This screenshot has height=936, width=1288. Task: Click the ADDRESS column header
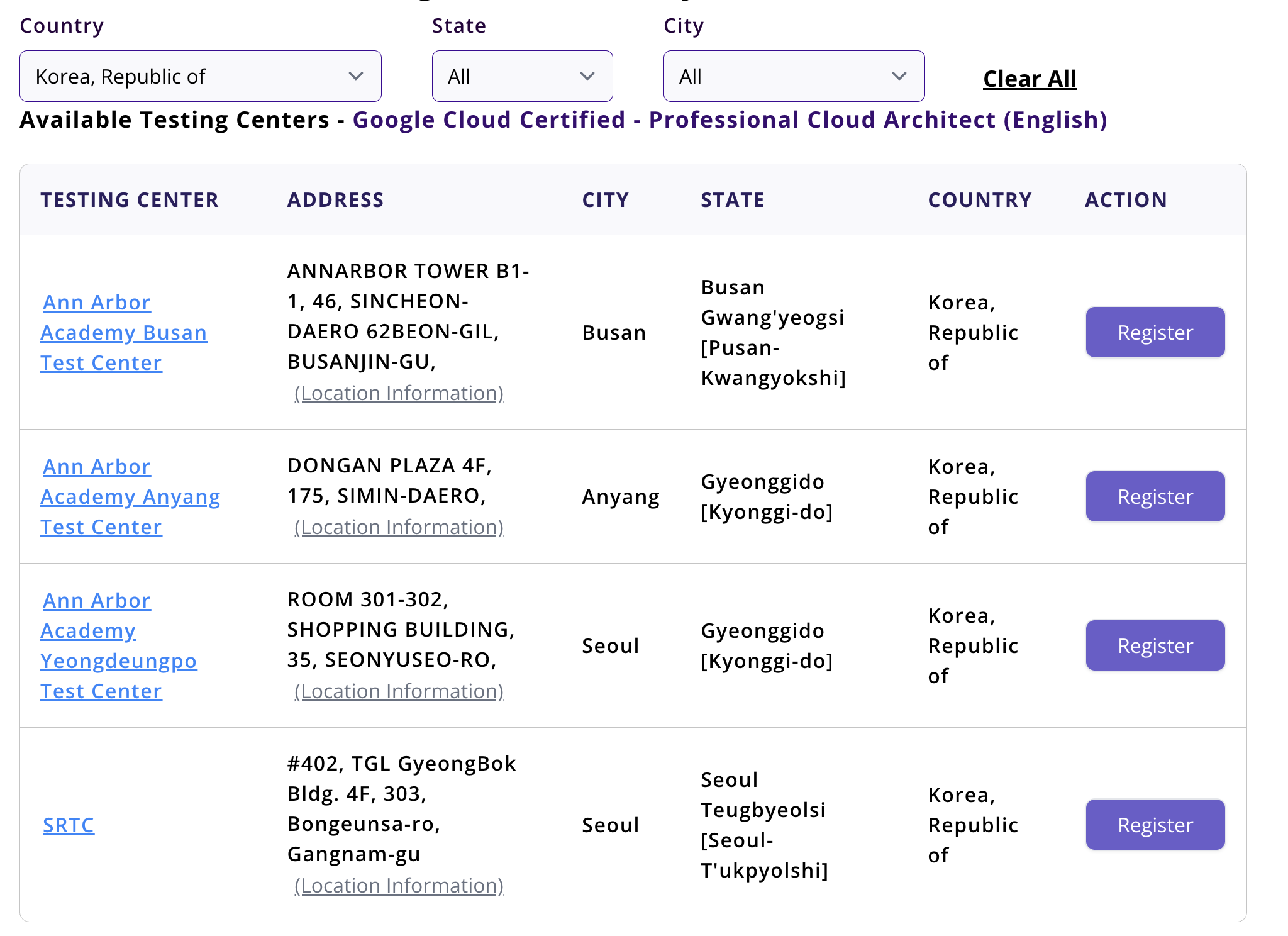(x=335, y=200)
